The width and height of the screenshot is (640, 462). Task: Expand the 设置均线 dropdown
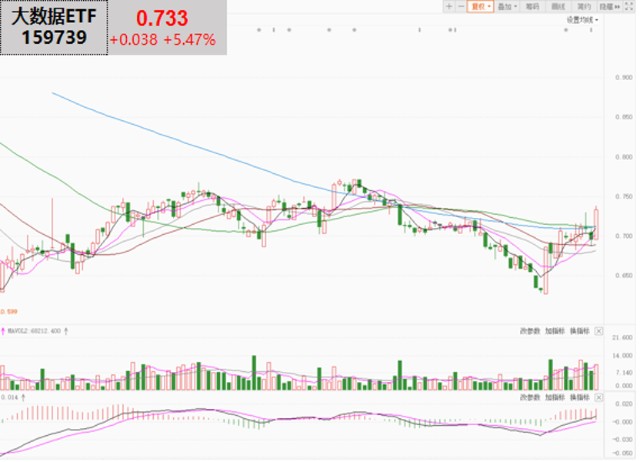[582, 19]
